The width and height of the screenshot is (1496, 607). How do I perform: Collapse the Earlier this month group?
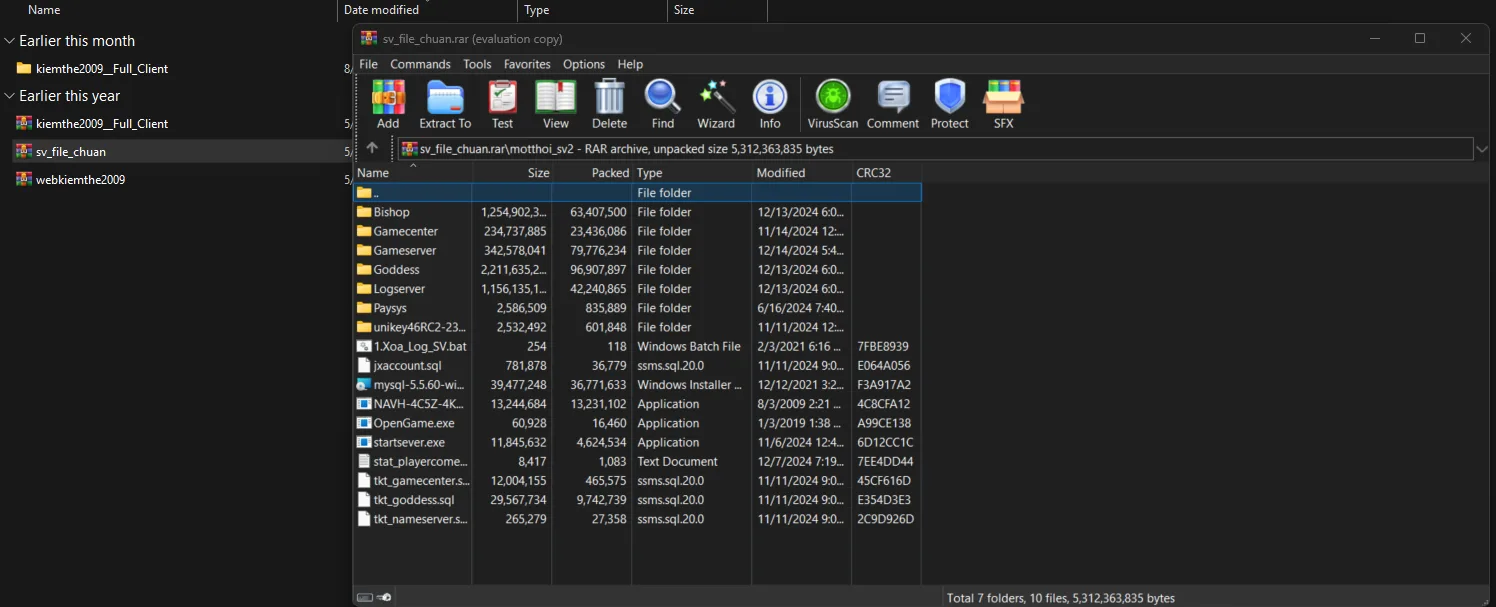[x=9, y=41]
